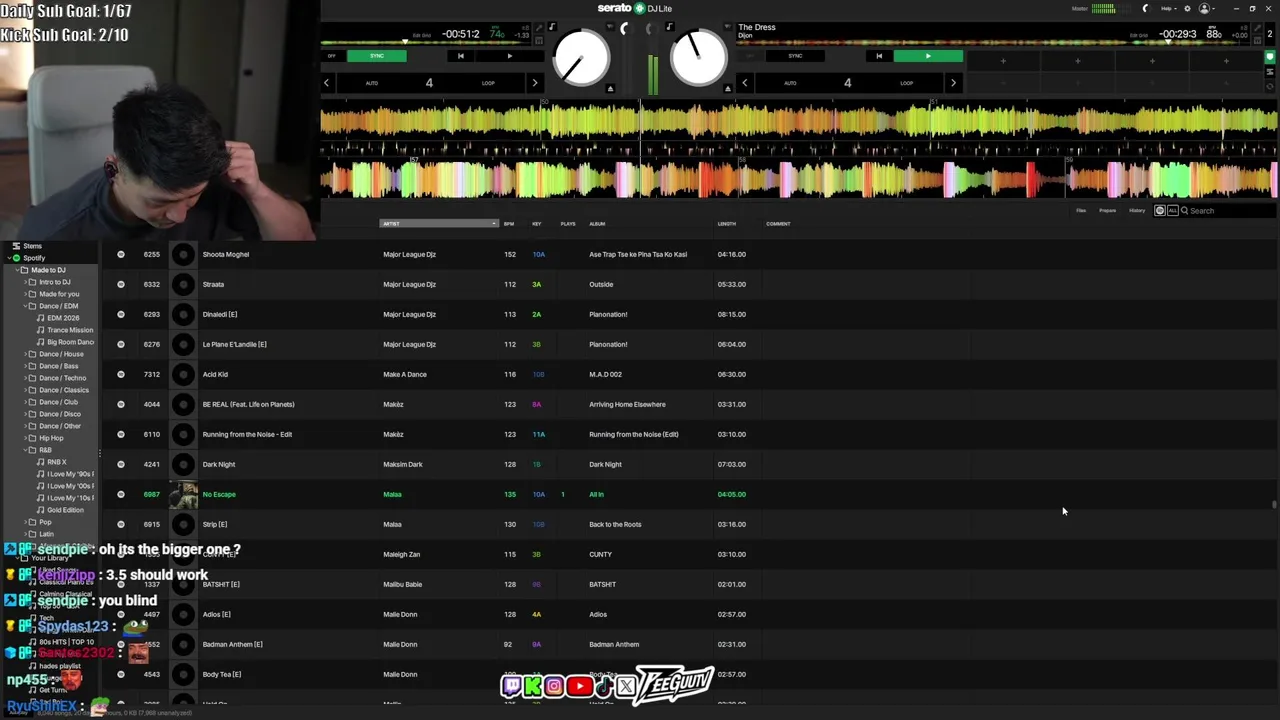Screen dimensions: 1280x720
Task: Collapse the Spotify tree node
Action: (x=7, y=258)
